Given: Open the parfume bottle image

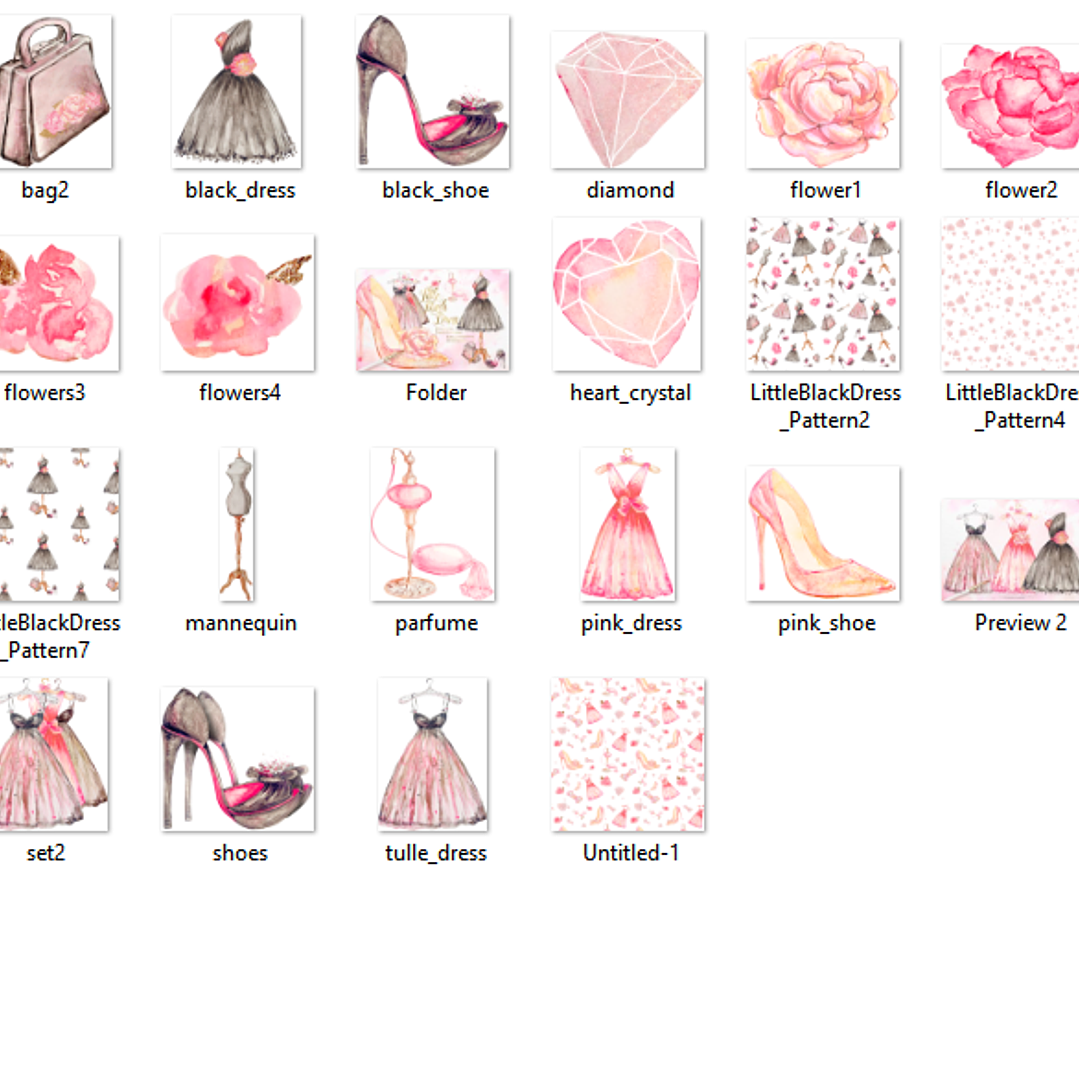Looking at the screenshot, I should click(x=432, y=524).
